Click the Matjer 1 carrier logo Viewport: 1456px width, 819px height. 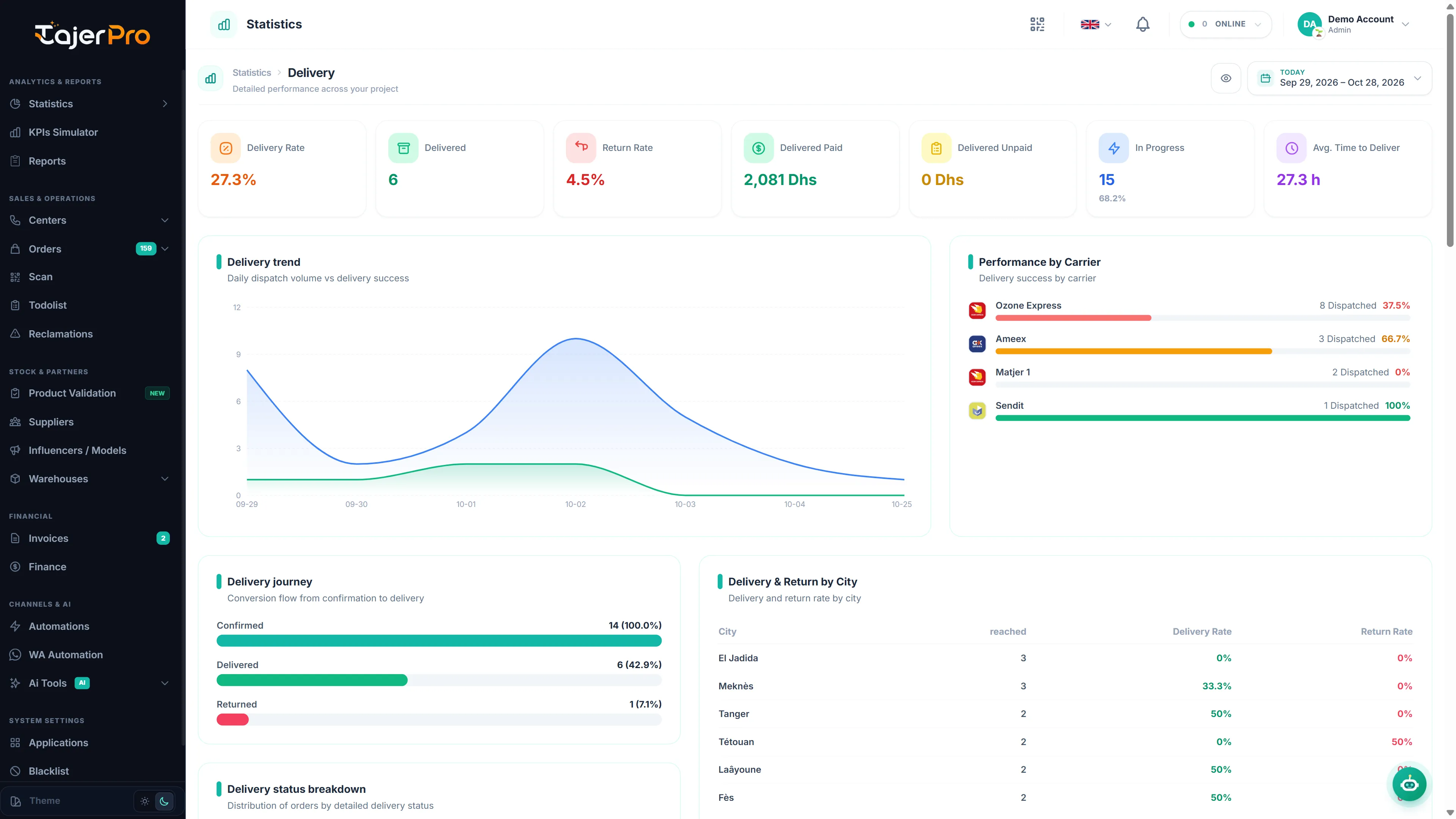click(977, 377)
